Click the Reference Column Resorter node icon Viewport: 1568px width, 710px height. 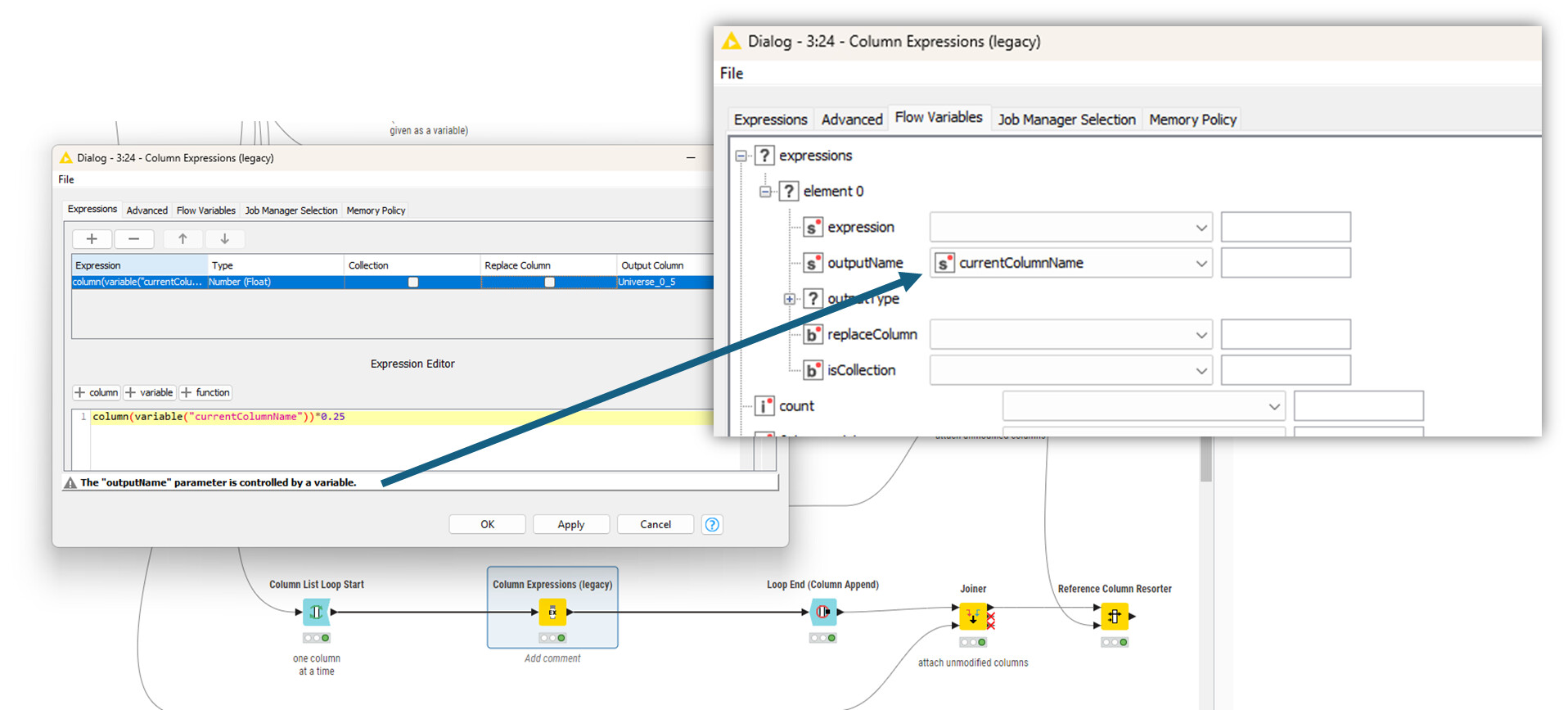pos(1114,616)
